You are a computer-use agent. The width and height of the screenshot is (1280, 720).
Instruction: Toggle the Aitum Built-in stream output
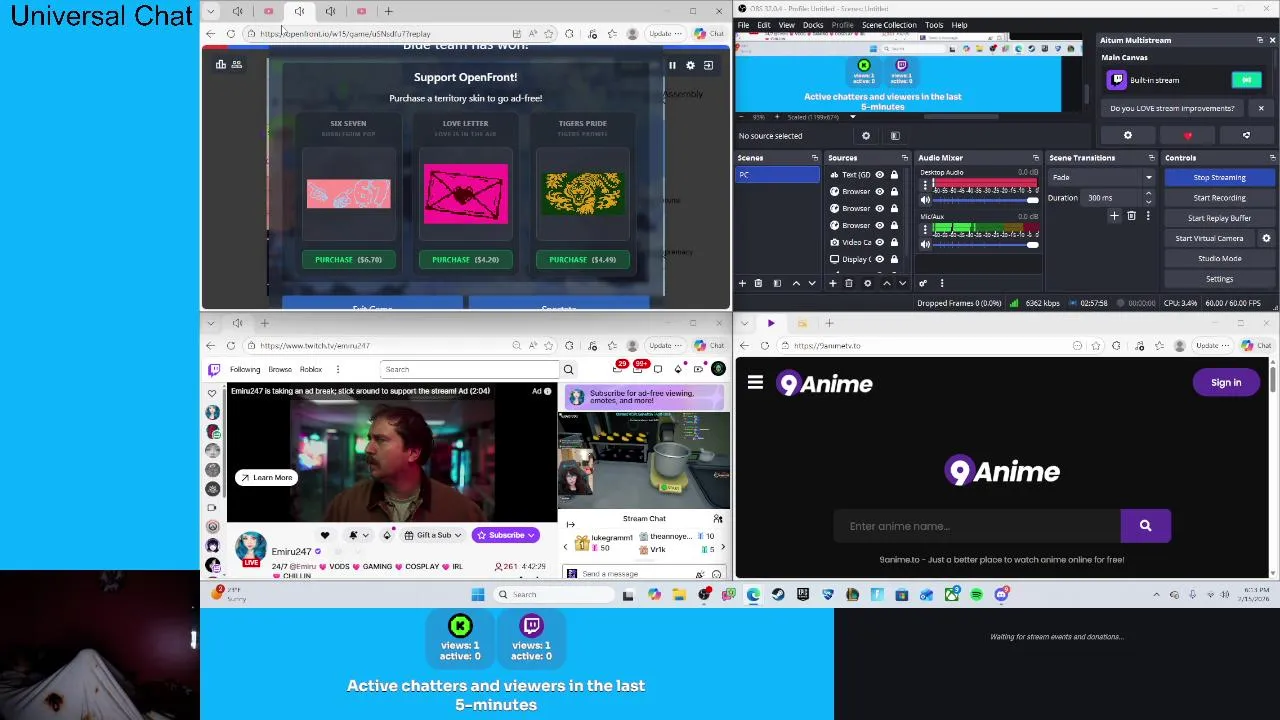(1246, 80)
